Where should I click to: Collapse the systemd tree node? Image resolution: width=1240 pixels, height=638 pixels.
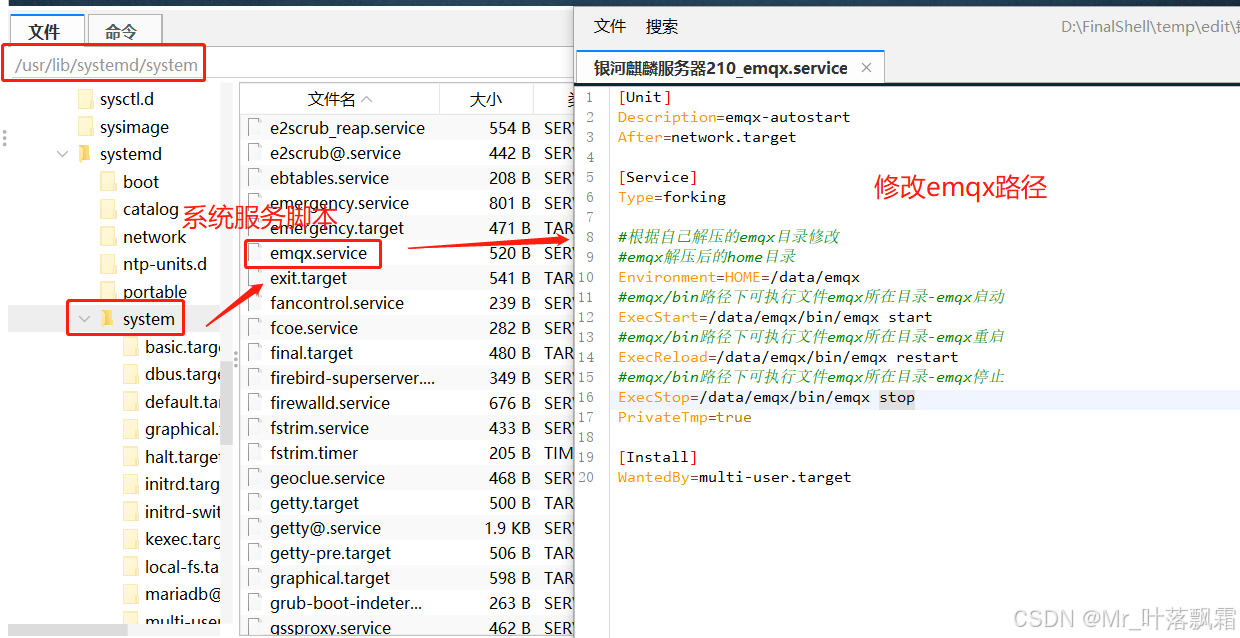62,154
